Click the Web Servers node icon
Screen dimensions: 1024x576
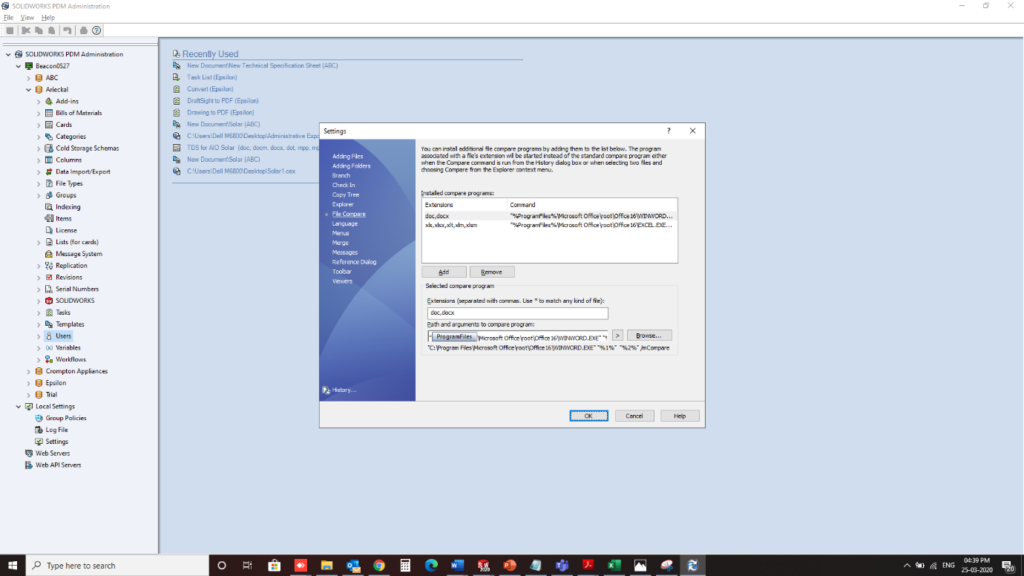29,453
